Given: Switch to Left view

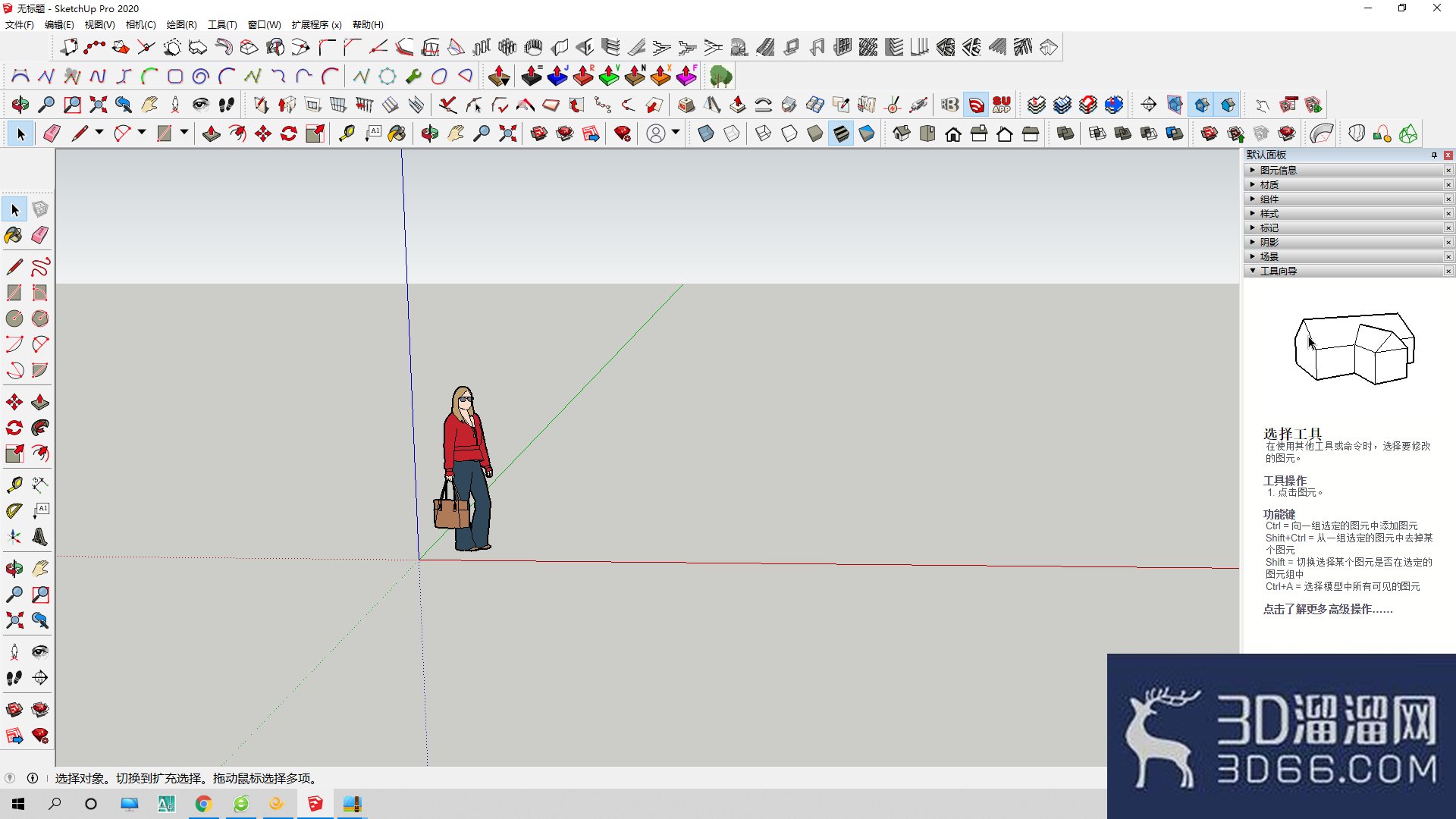Looking at the screenshot, I should point(1031,134).
